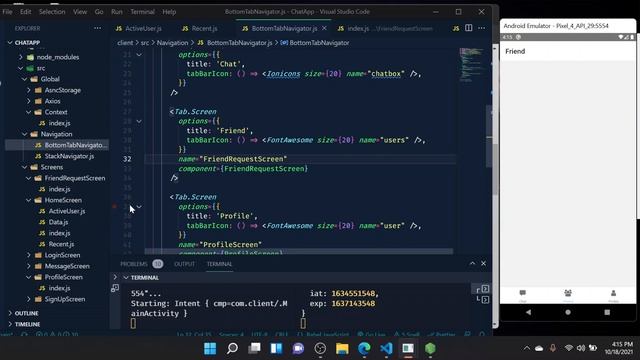
Task: Click src in the breadcrumb path
Action: tap(144, 43)
